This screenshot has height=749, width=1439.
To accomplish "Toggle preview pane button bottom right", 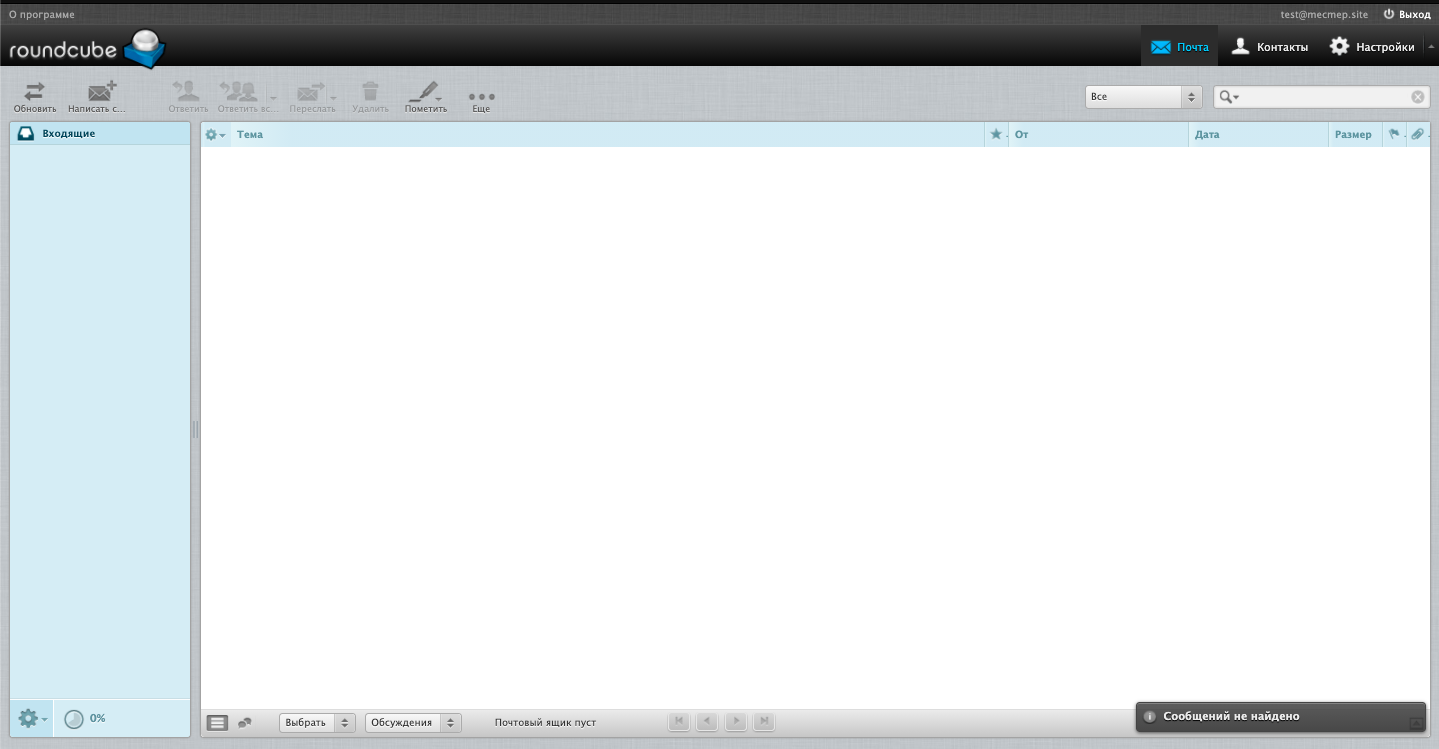I will click(1416, 722).
